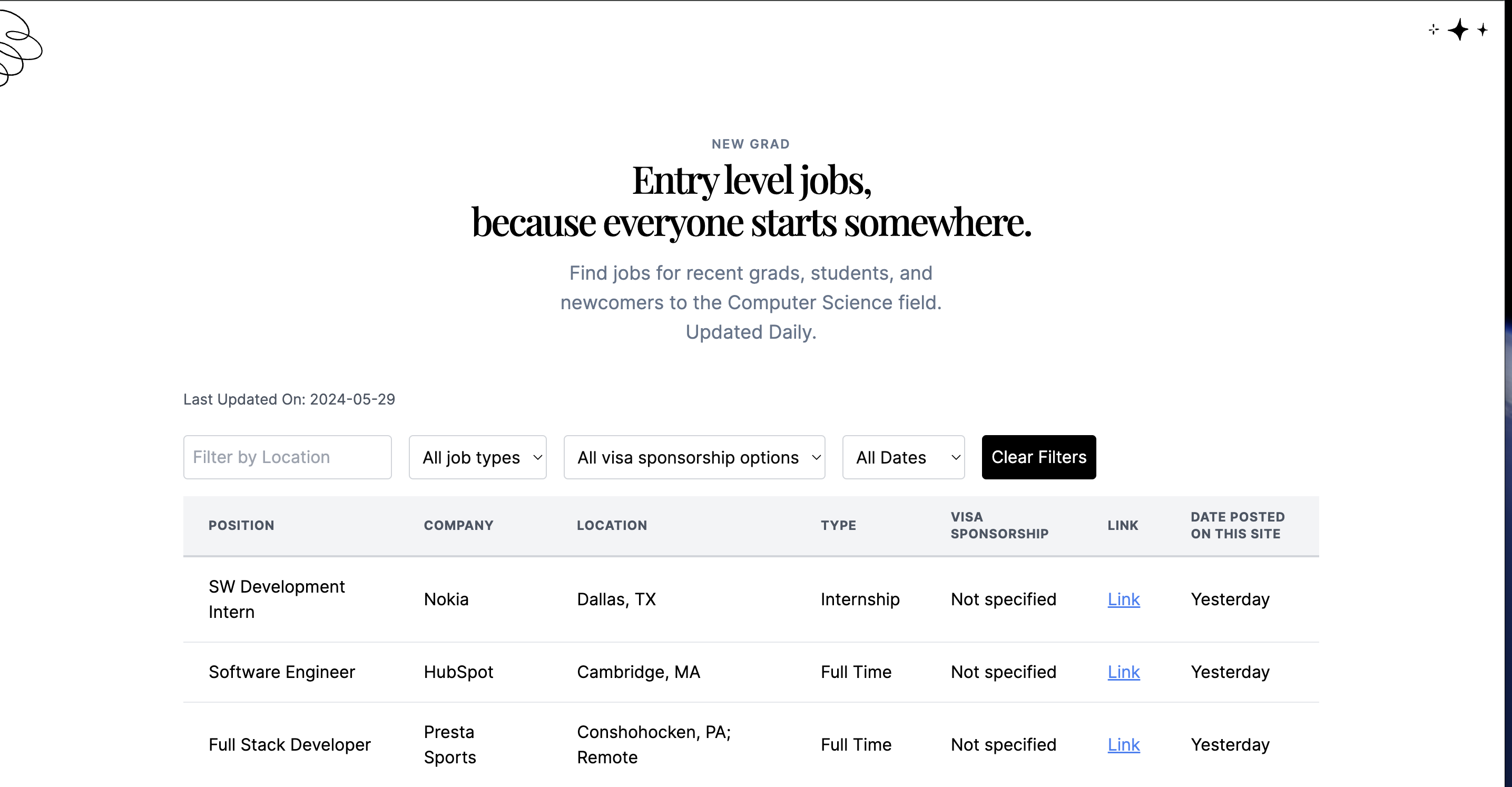The width and height of the screenshot is (1512, 787).
Task: Click the tiny plus-shaped sparkle icon
Action: coord(1433,29)
